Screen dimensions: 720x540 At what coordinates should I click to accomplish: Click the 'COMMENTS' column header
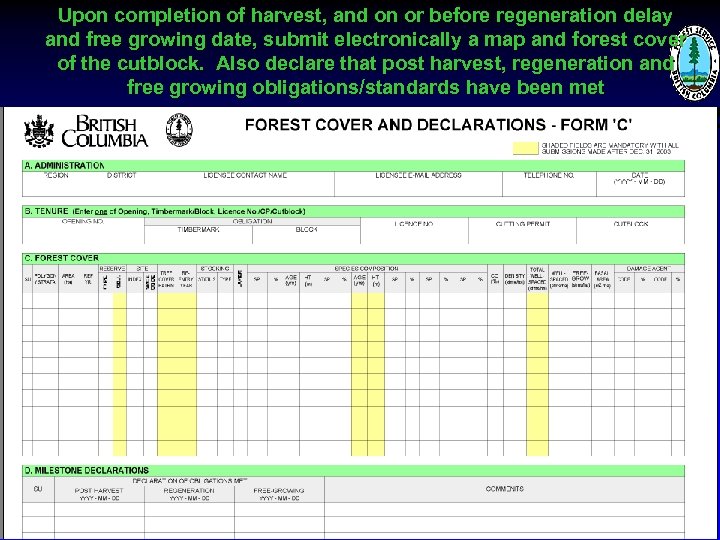[x=504, y=489]
